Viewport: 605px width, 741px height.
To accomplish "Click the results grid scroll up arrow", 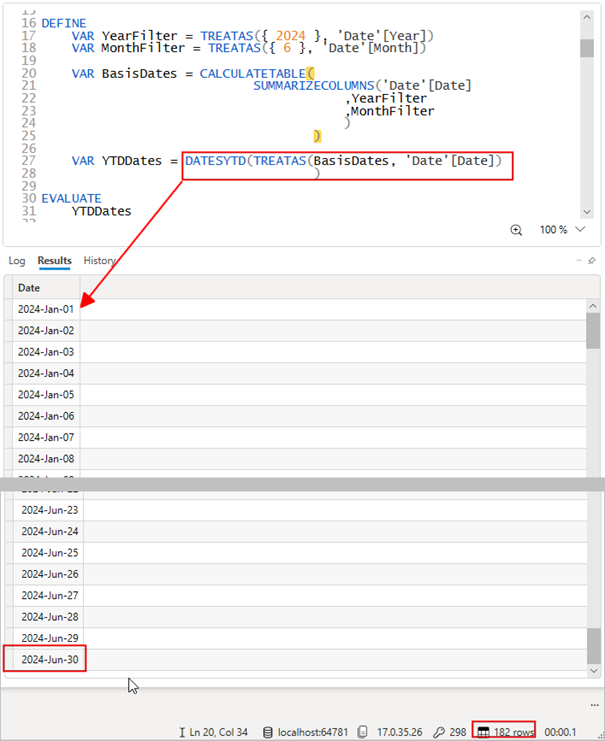I will tap(593, 306).
